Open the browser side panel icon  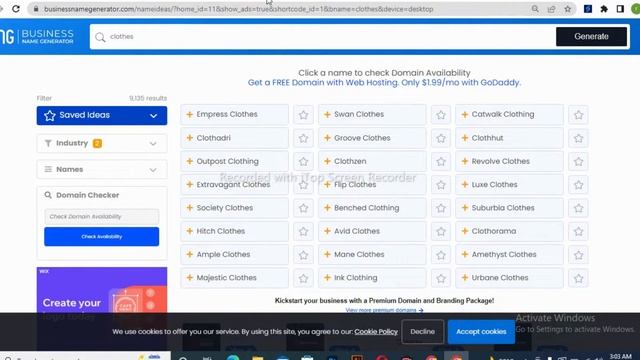(x=620, y=9)
